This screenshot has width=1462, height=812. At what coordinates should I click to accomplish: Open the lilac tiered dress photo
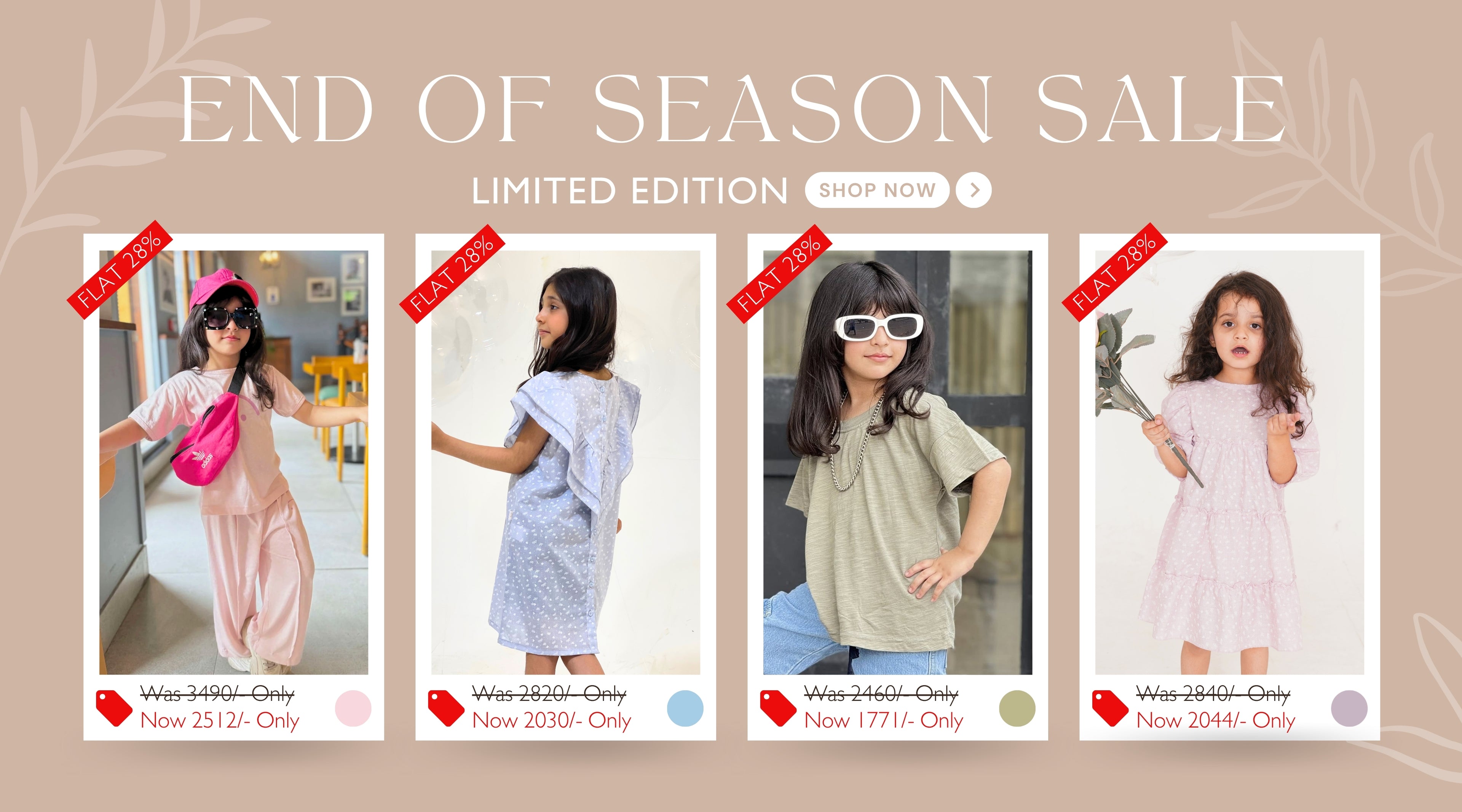(1230, 463)
